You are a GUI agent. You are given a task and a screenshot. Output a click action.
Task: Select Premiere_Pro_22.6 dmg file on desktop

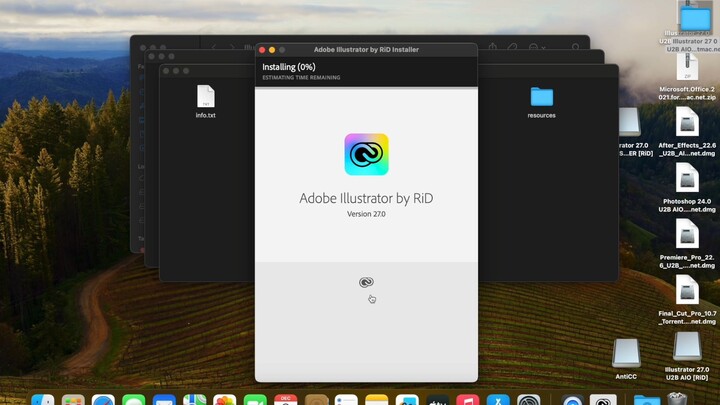[x=687, y=244]
